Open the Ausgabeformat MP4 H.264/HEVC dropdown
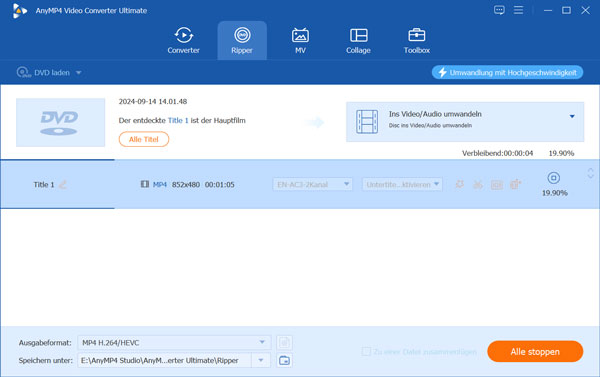This screenshot has height=377, width=600. 174,343
